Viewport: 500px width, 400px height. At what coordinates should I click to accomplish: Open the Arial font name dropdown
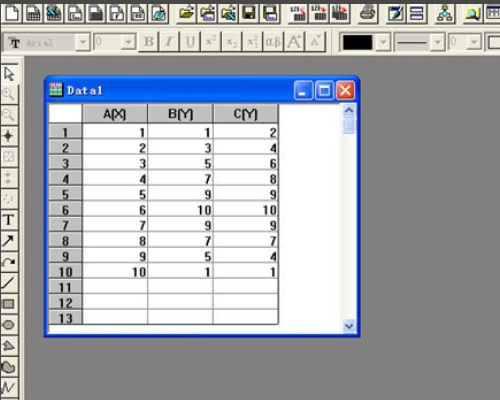tap(83, 42)
